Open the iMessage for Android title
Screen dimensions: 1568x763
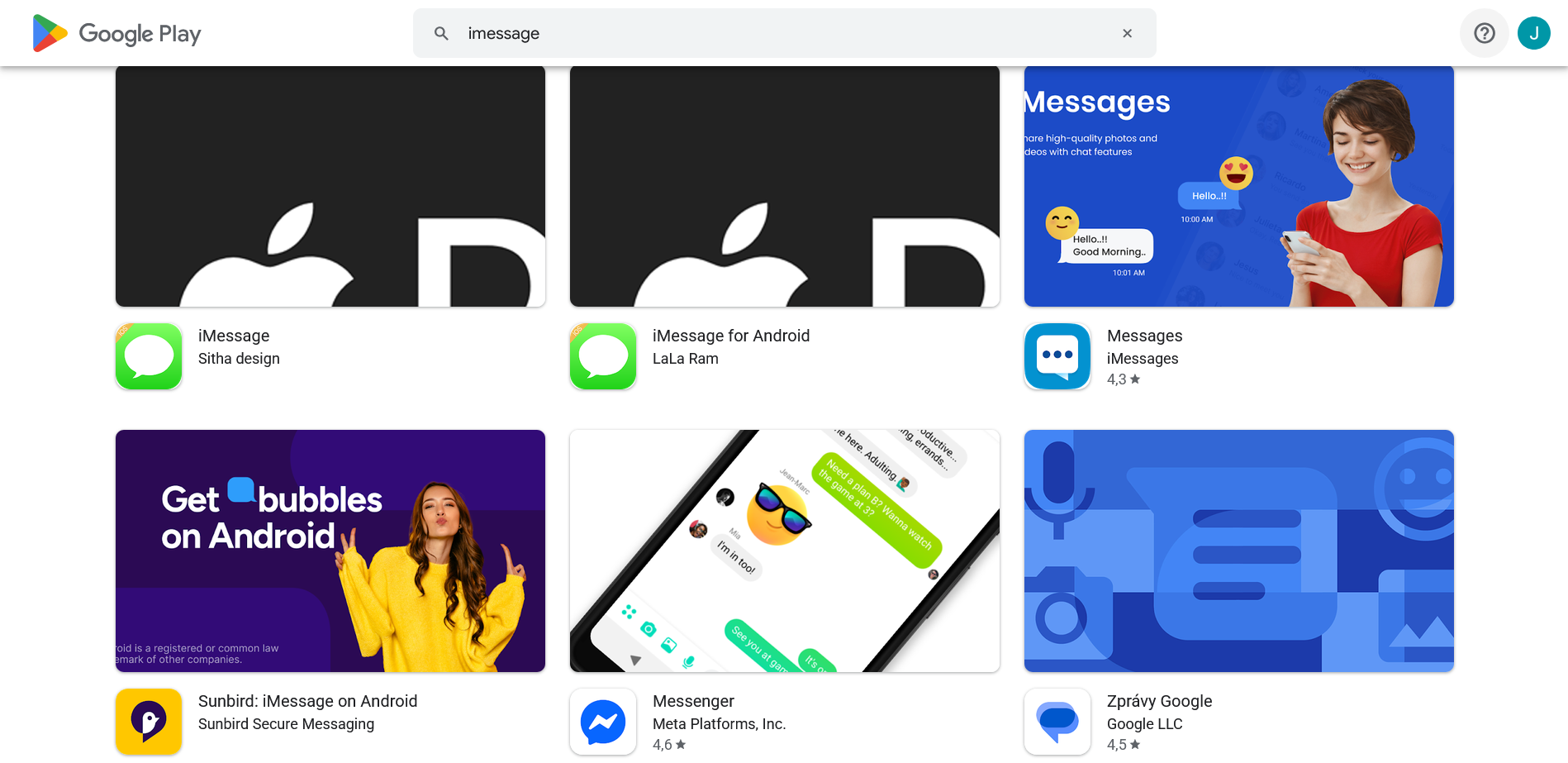(x=731, y=336)
